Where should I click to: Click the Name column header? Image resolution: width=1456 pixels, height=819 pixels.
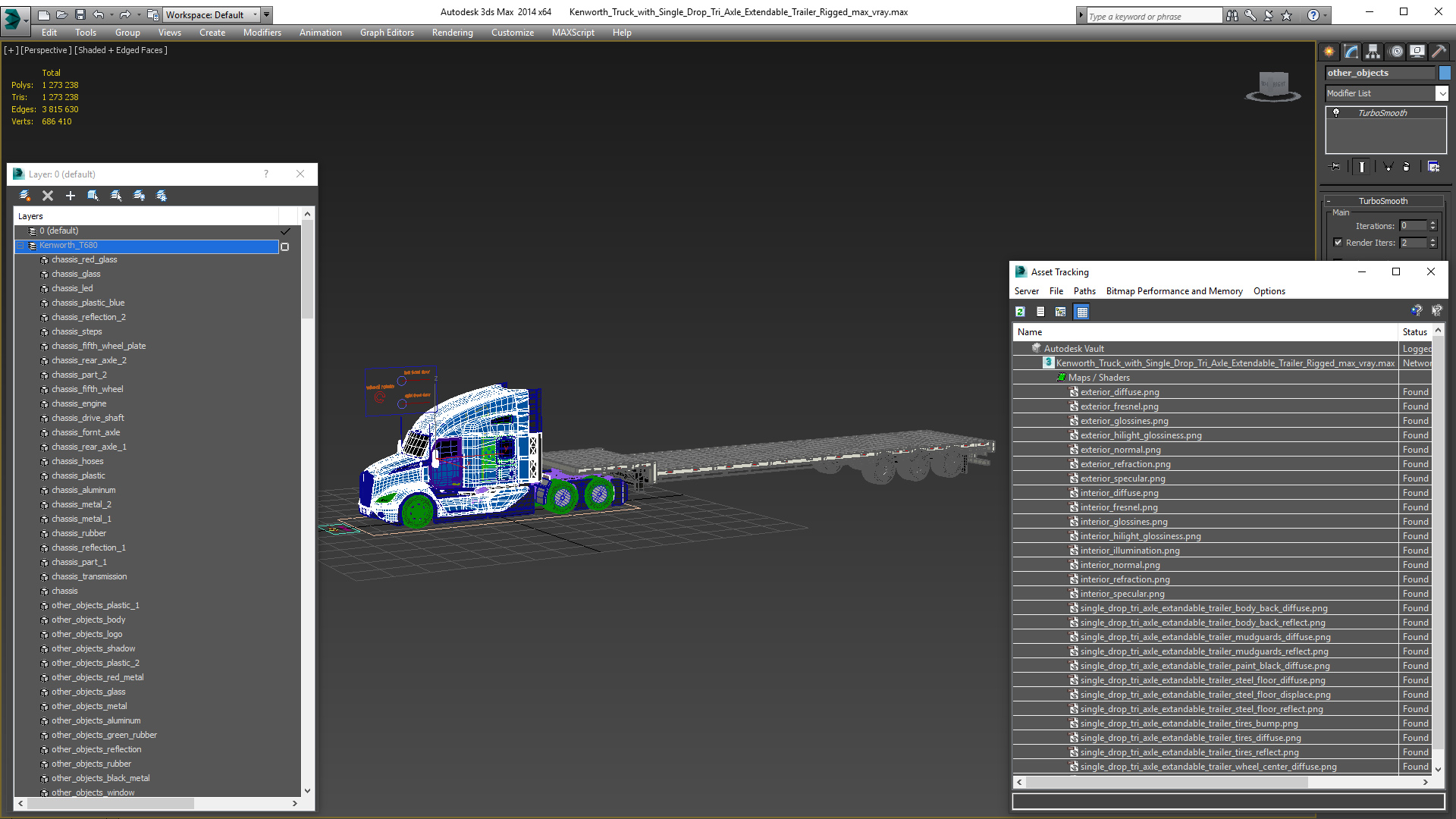click(x=1206, y=332)
